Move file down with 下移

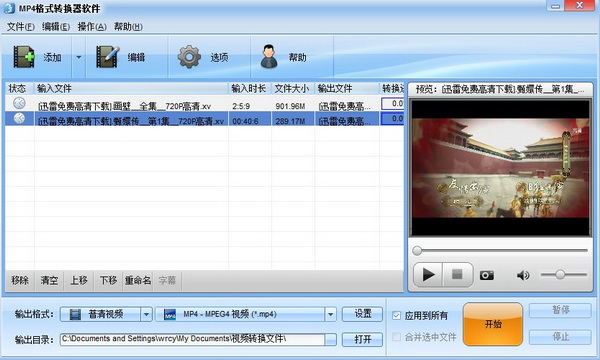(108, 280)
